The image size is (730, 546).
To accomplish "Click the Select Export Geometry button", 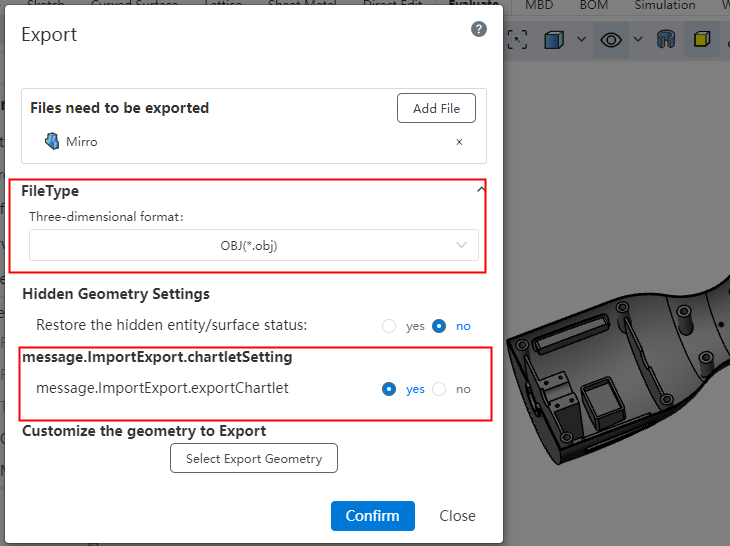I will pyautogui.click(x=254, y=458).
